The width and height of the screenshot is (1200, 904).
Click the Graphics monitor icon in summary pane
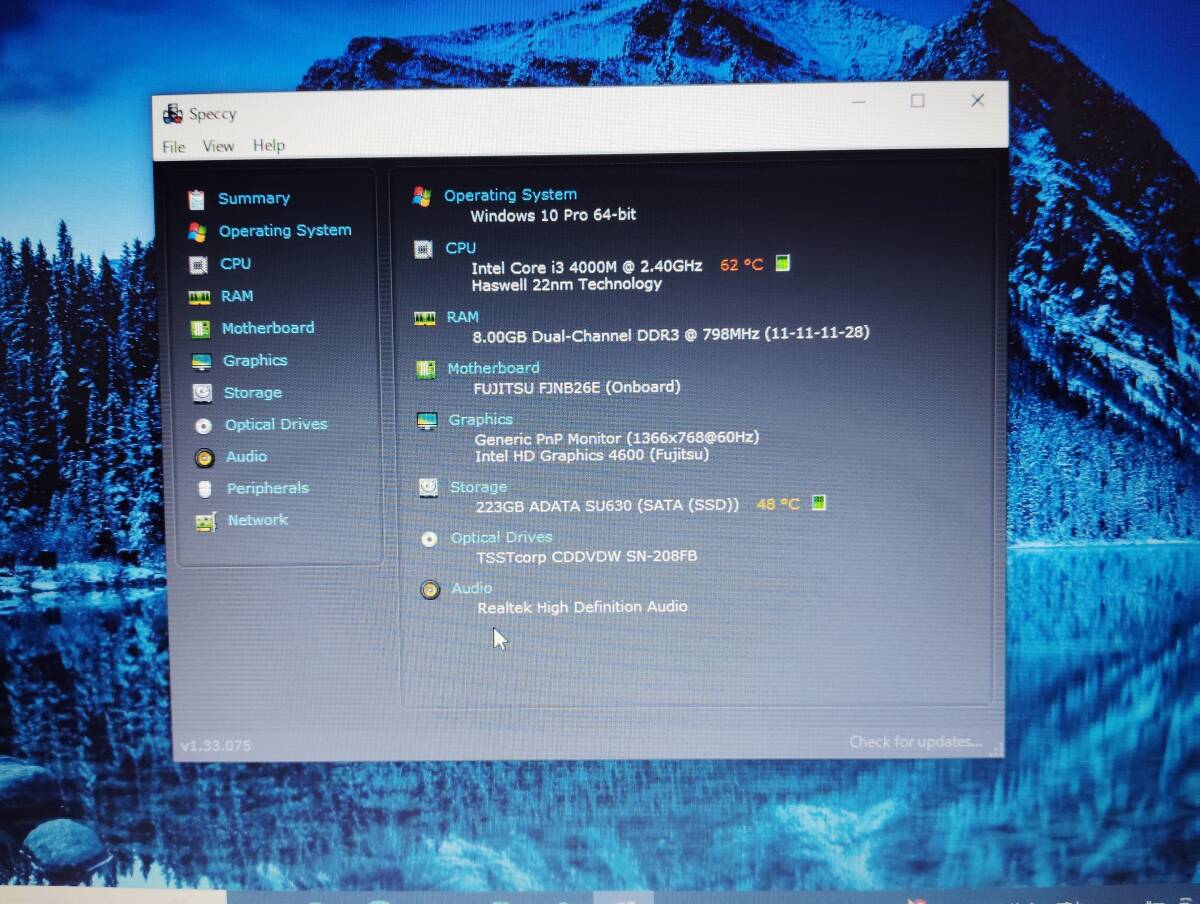427,421
